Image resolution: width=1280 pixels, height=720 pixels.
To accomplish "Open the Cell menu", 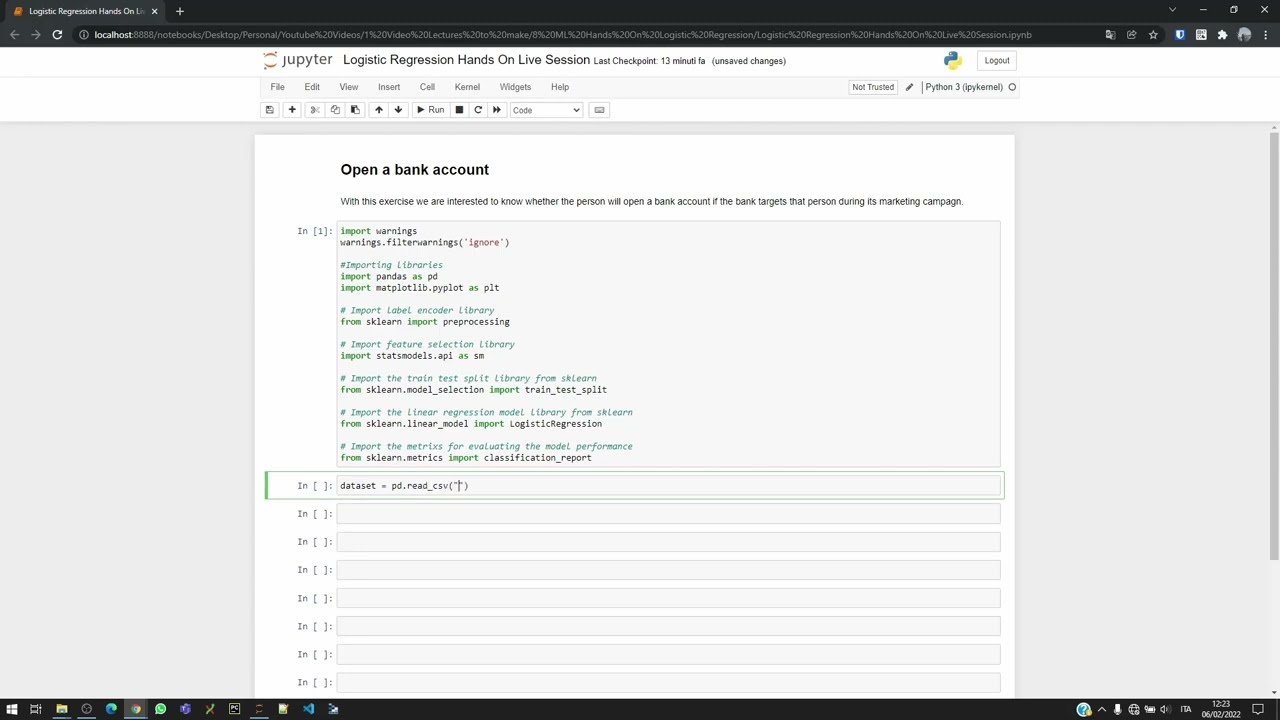I will point(427,87).
